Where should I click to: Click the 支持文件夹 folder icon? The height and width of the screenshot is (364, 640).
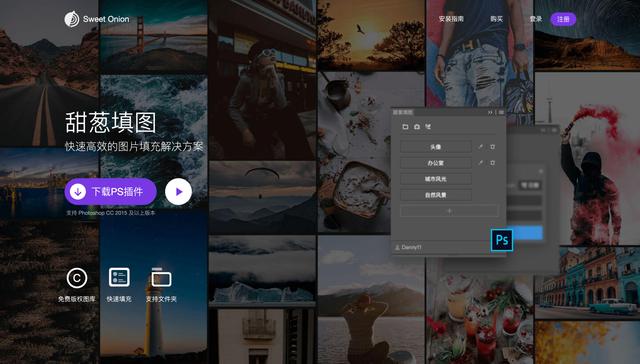pyautogui.click(x=161, y=277)
